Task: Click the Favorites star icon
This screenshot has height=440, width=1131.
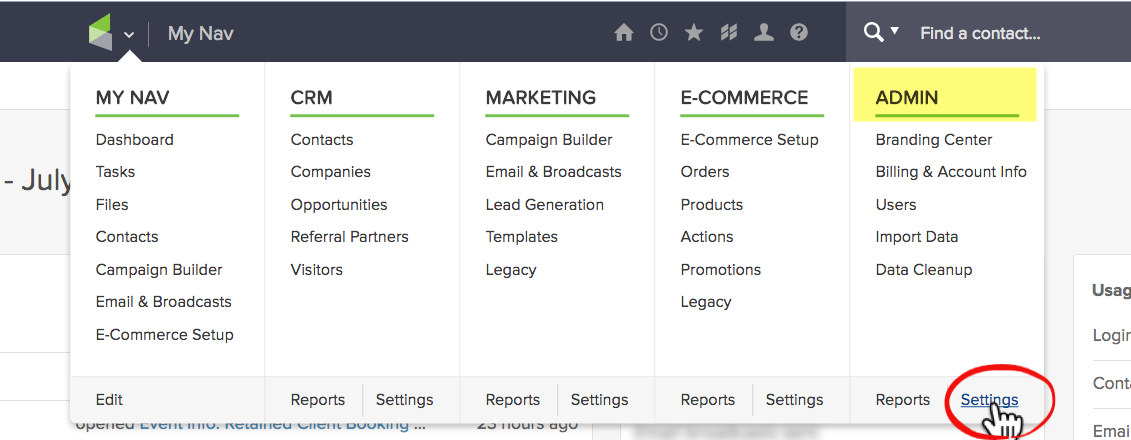Action: click(x=694, y=33)
